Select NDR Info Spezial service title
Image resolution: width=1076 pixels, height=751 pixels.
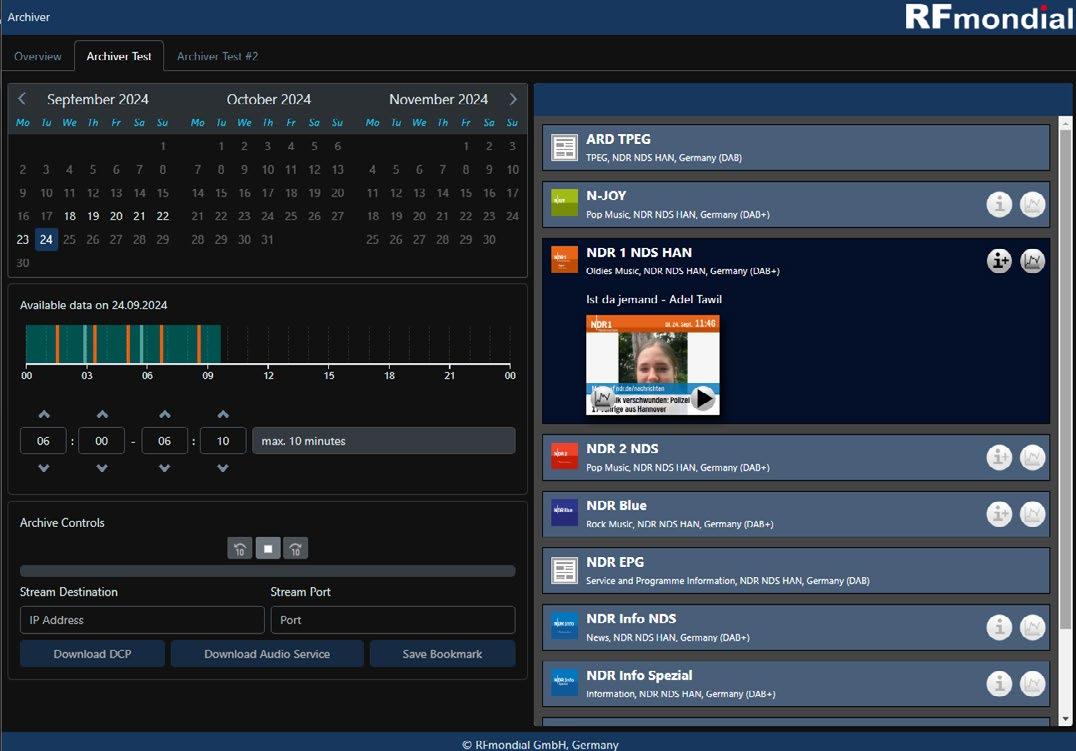click(639, 675)
